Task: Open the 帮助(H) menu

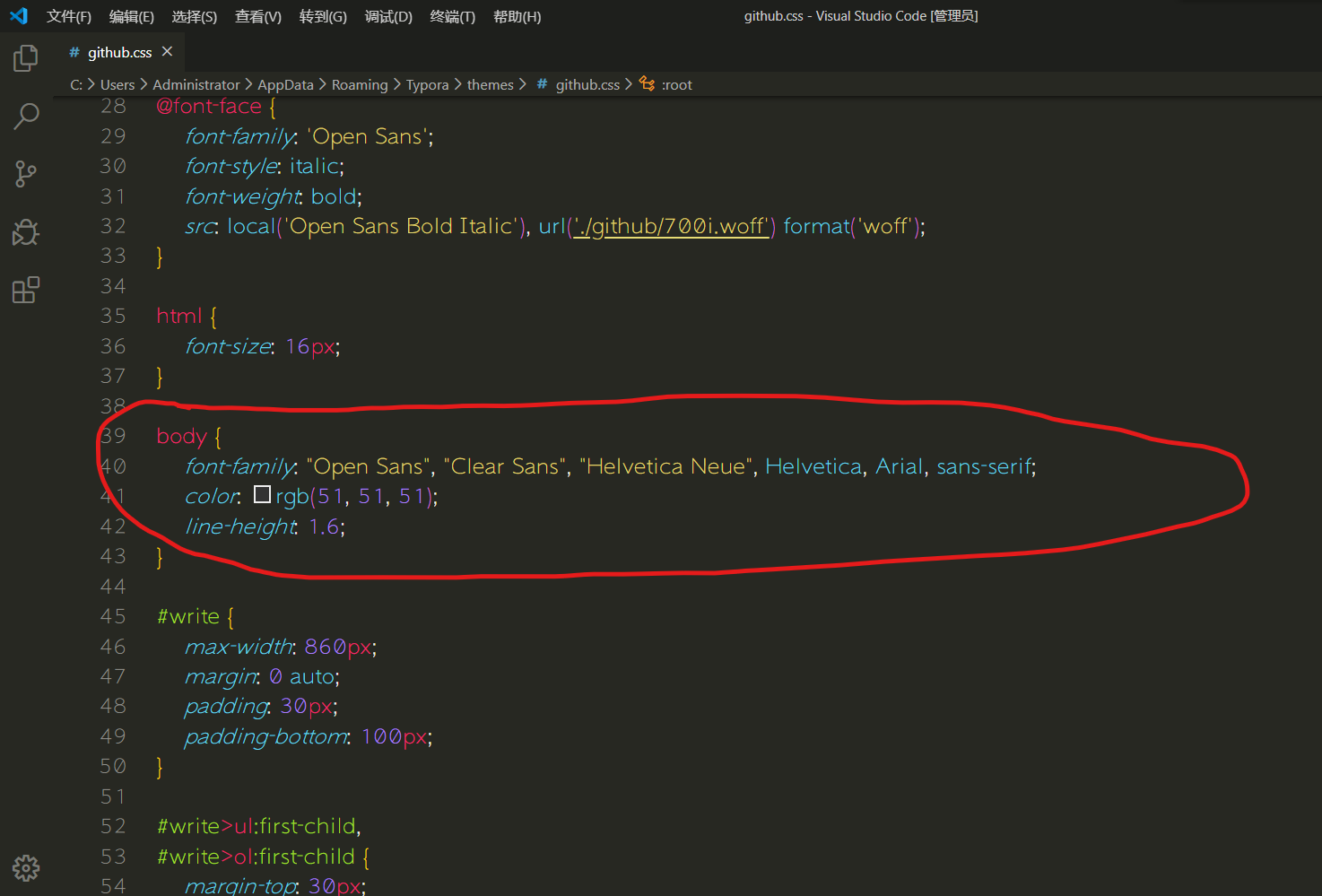Action: click(x=517, y=16)
